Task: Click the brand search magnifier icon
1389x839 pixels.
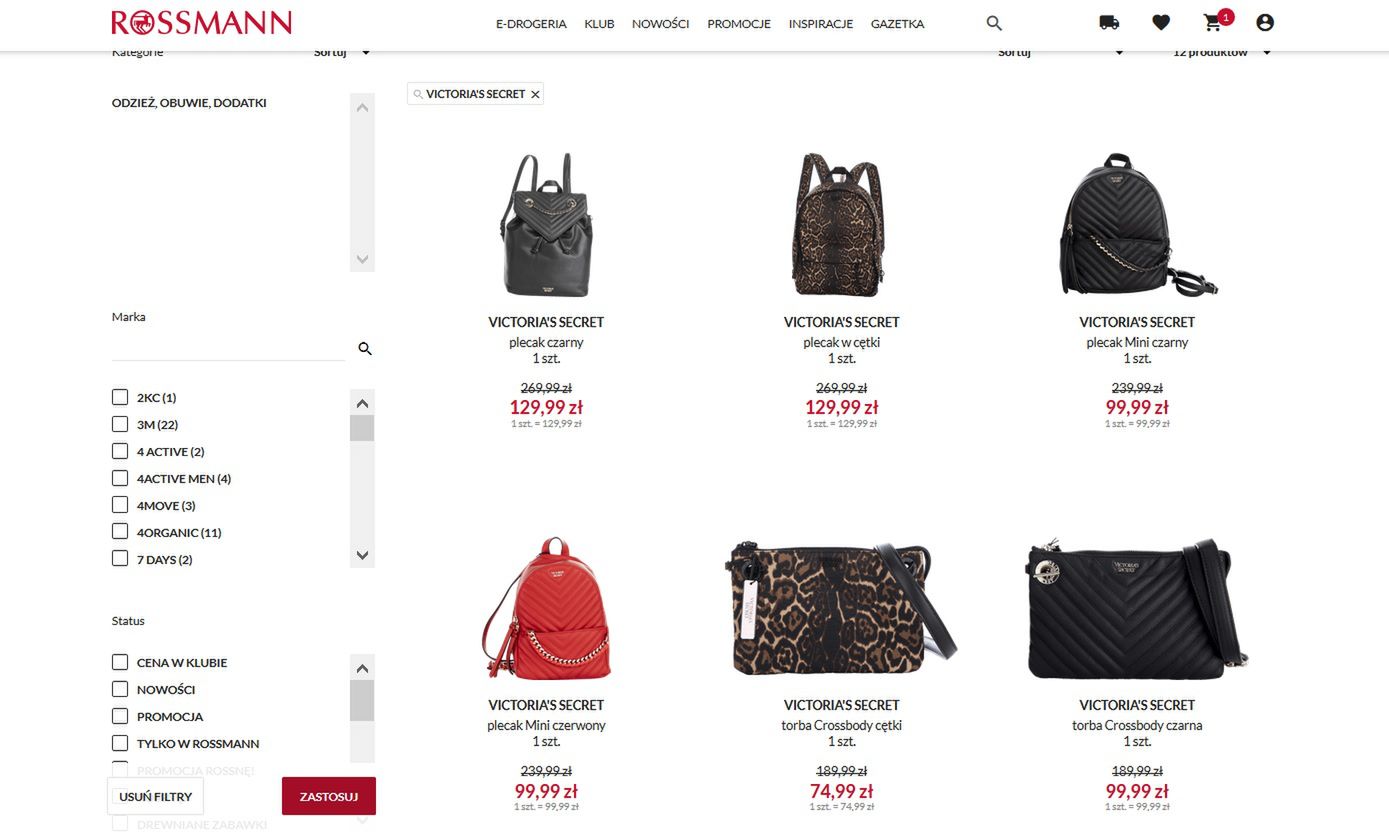Action: point(365,349)
